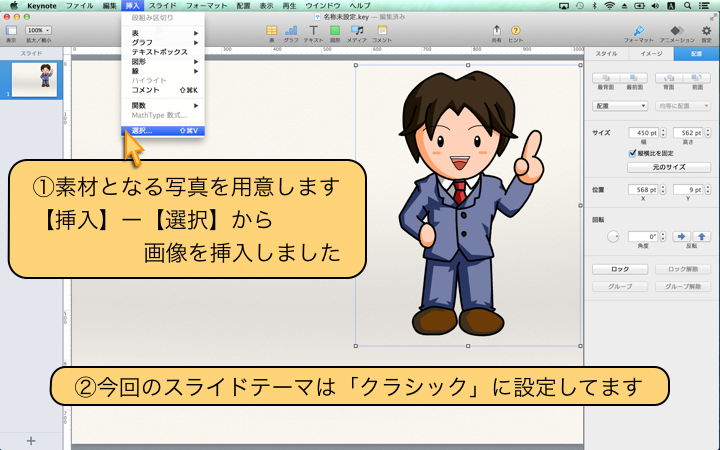720x450 pixels.
Task: Click the グラフ (Chart) toolbar icon
Action: point(291,31)
